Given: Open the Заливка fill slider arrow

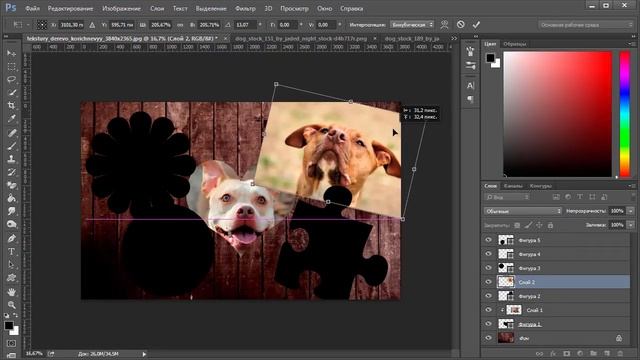Looking at the screenshot, I should 631,225.
